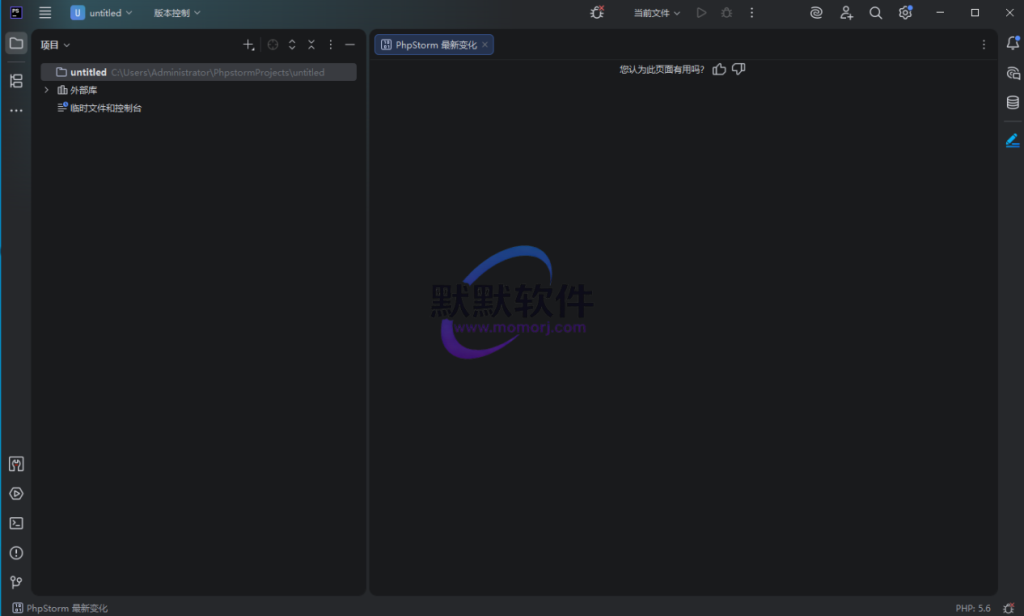Open the Notifications bell
Image resolution: width=1024 pixels, height=616 pixels.
pos(1013,43)
